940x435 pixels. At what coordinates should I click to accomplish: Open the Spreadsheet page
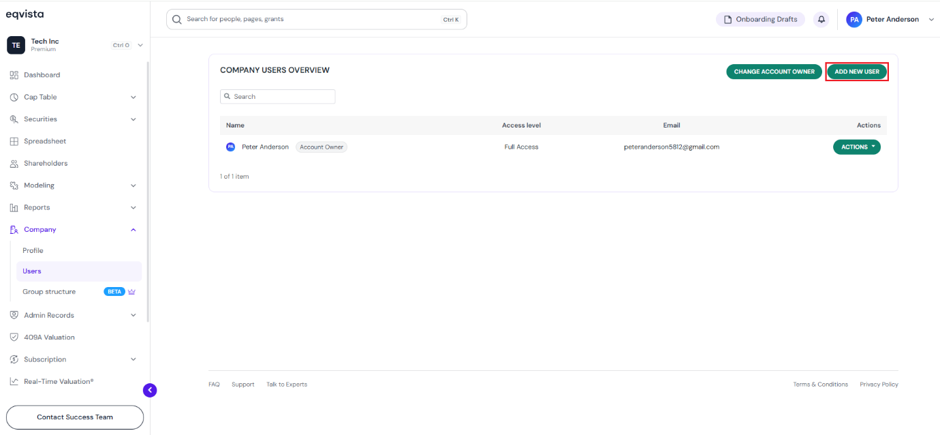click(45, 141)
